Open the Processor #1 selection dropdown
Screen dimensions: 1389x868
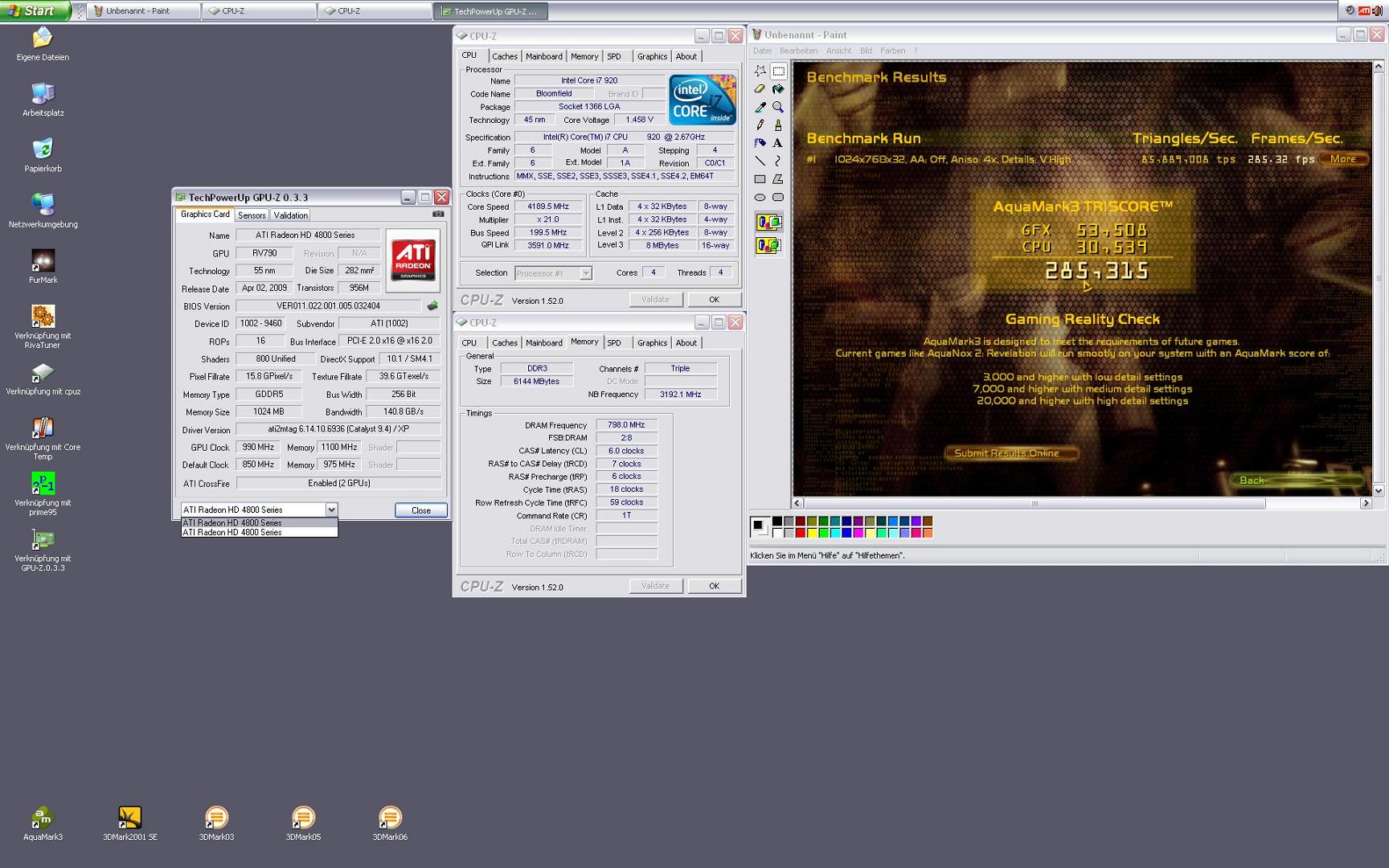586,273
